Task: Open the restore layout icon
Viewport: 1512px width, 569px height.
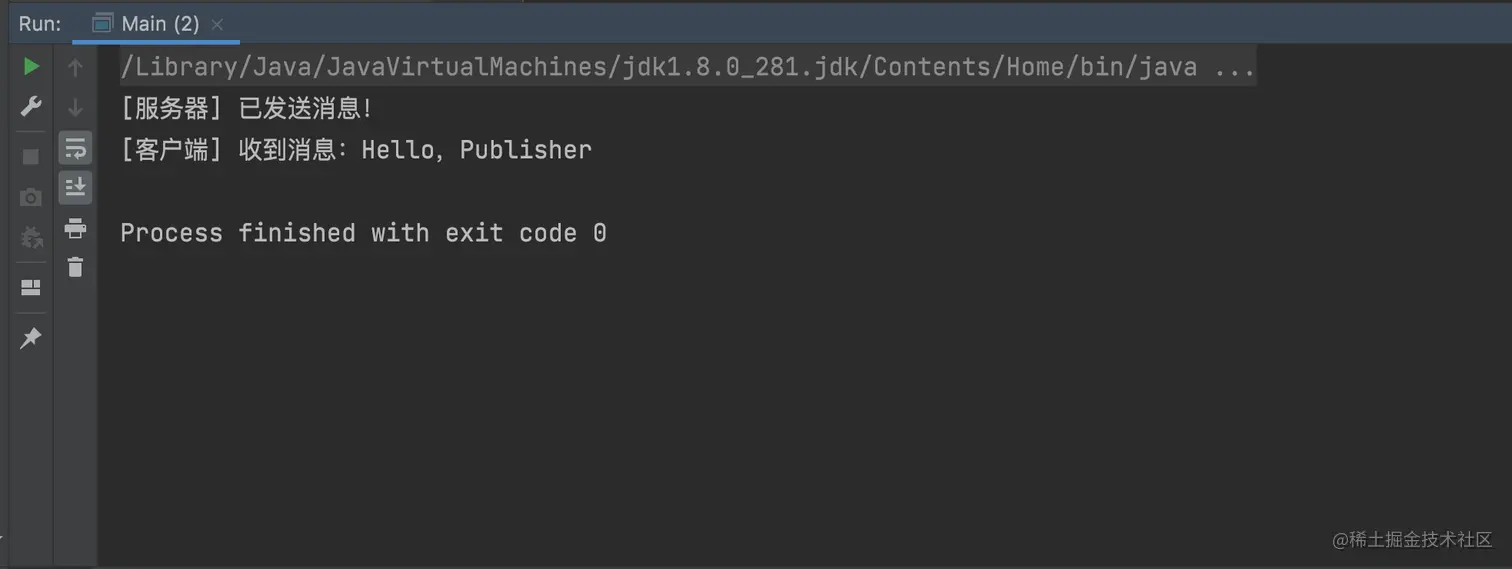Action: click(x=31, y=288)
